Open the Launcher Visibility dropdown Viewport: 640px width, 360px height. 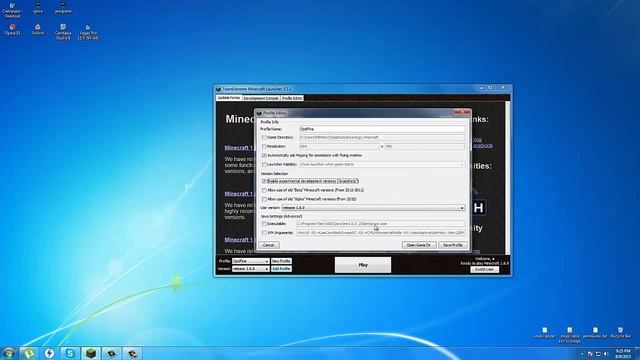(382, 164)
